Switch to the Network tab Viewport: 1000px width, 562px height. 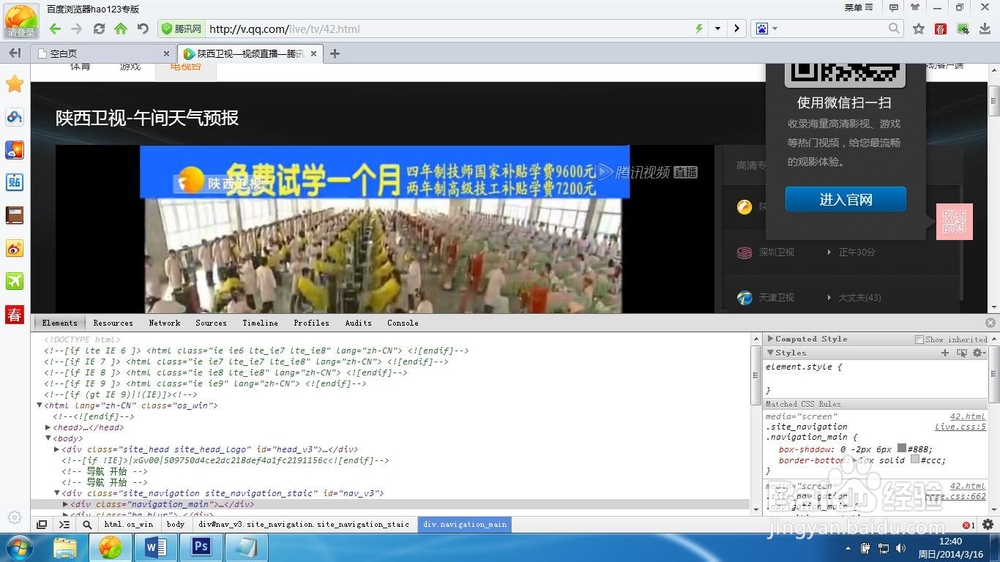tap(165, 323)
